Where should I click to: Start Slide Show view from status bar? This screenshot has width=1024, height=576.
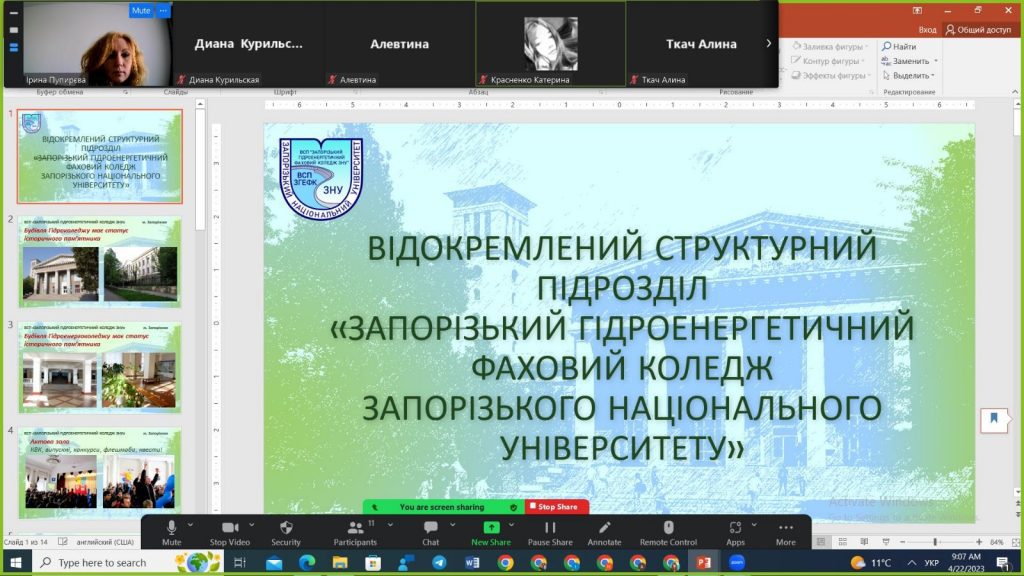886,542
